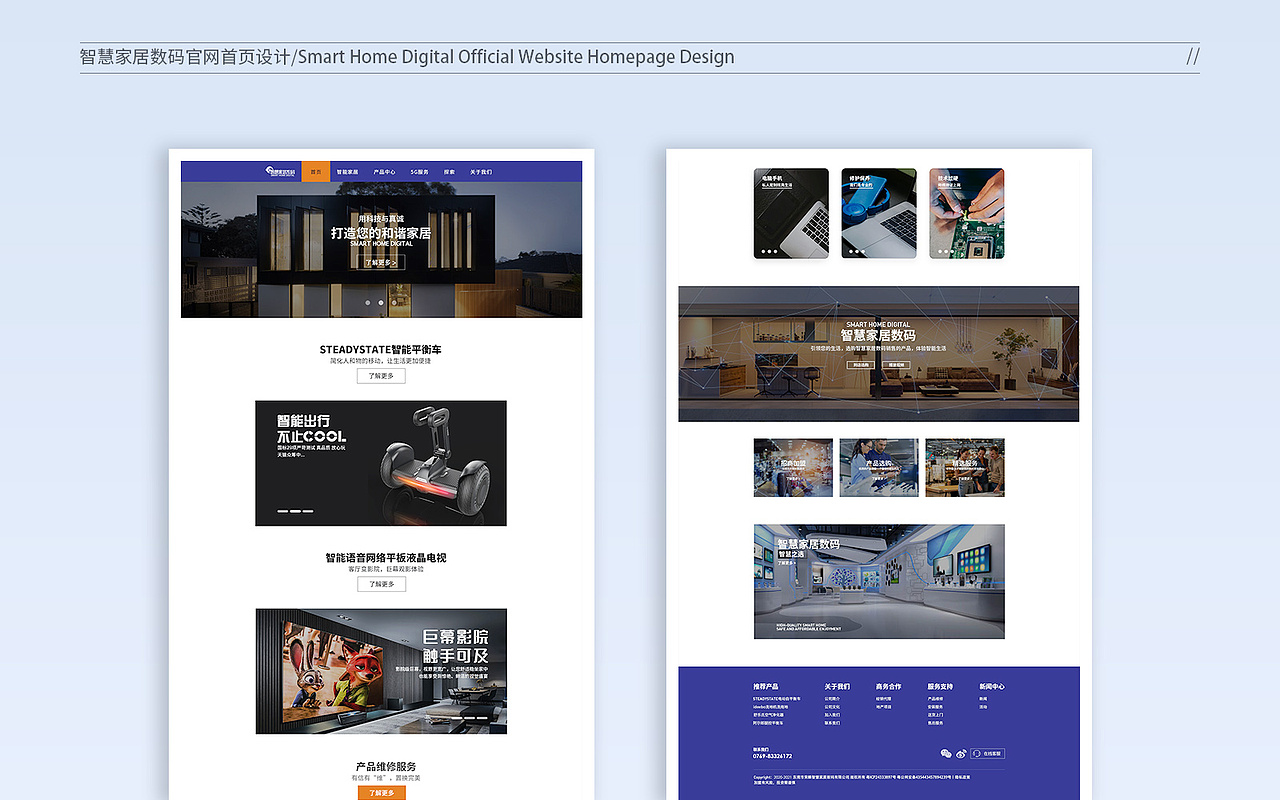The height and width of the screenshot is (800, 1280).
Task: Open the 智能出行 balance scooter banner
Action: pos(381,463)
